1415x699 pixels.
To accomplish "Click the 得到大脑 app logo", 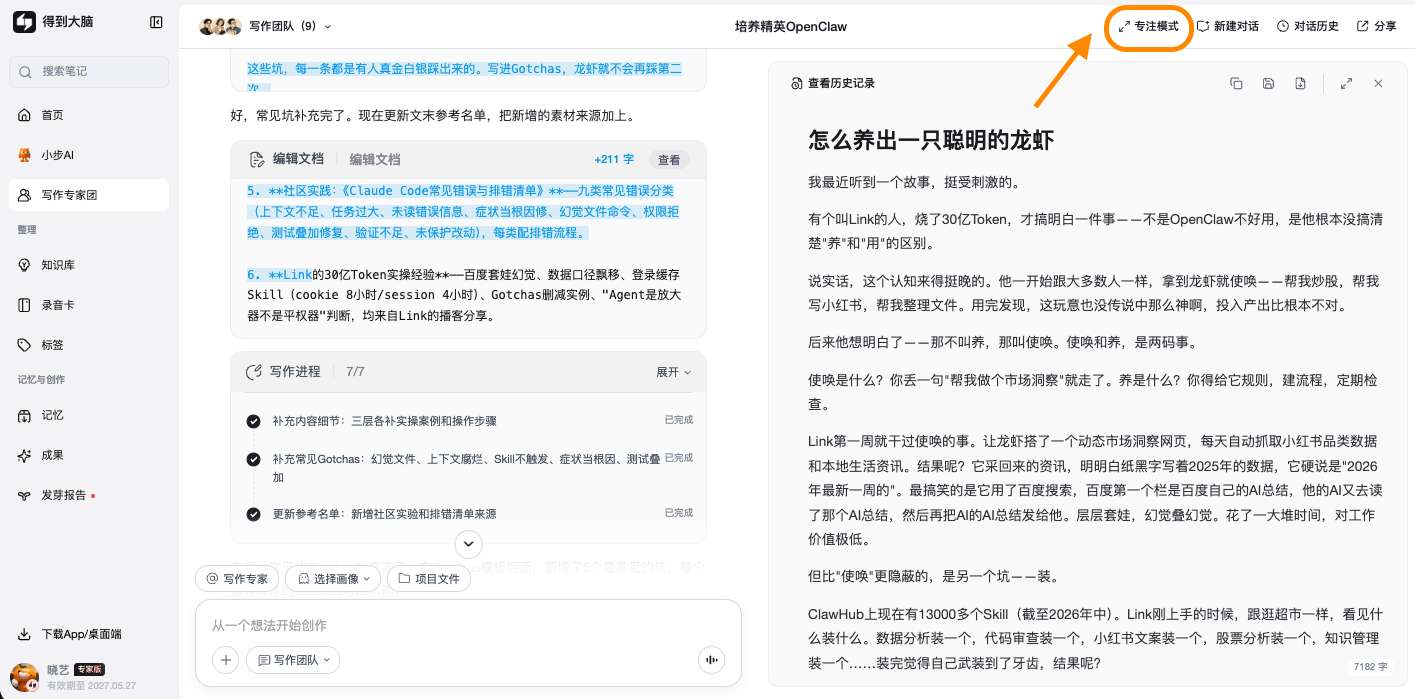I will (x=24, y=22).
